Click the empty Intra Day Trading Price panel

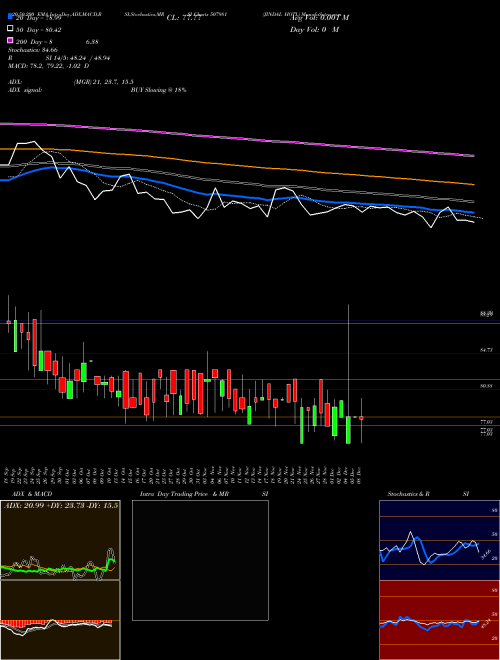coord(200,560)
